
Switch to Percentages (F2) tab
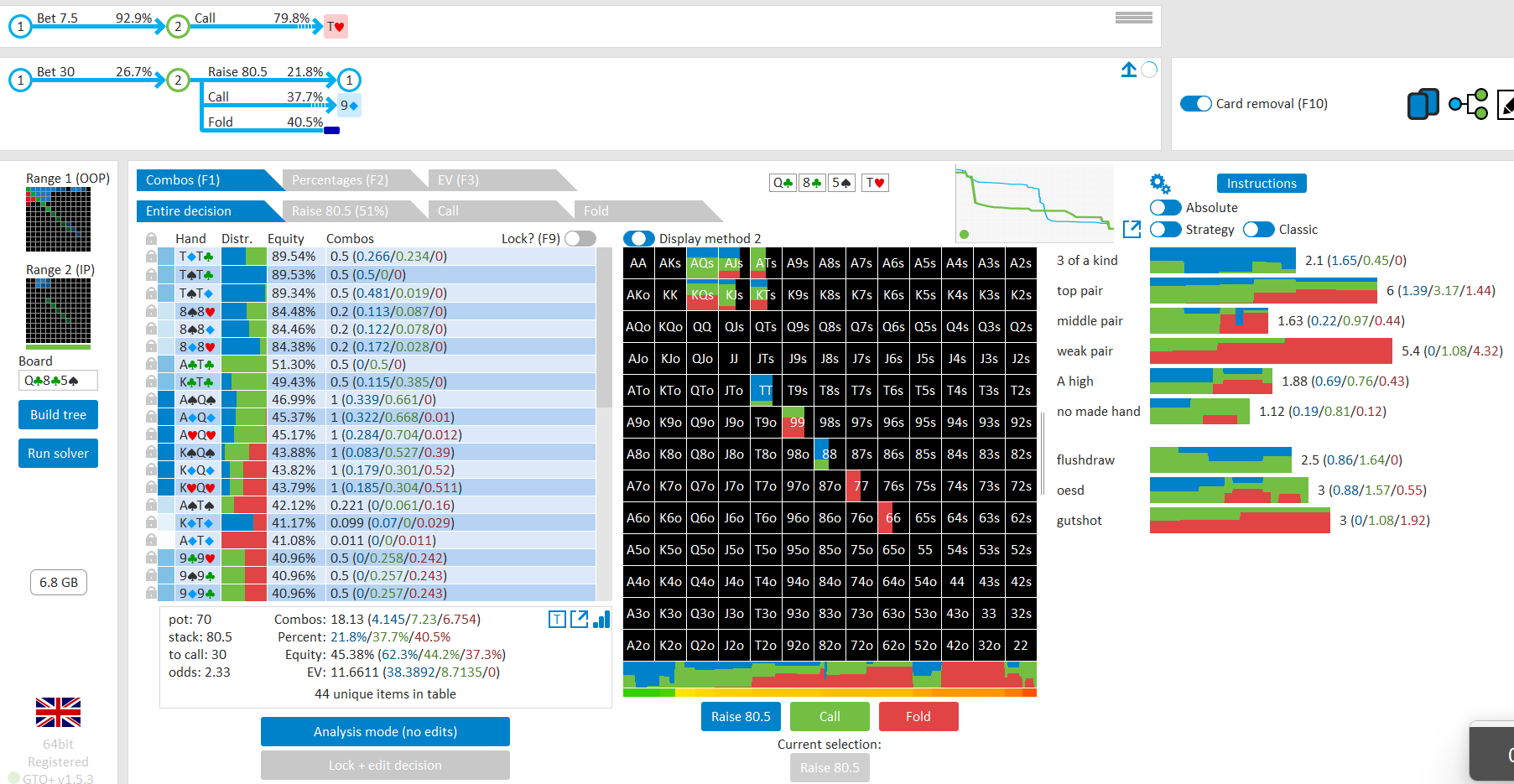click(x=356, y=180)
